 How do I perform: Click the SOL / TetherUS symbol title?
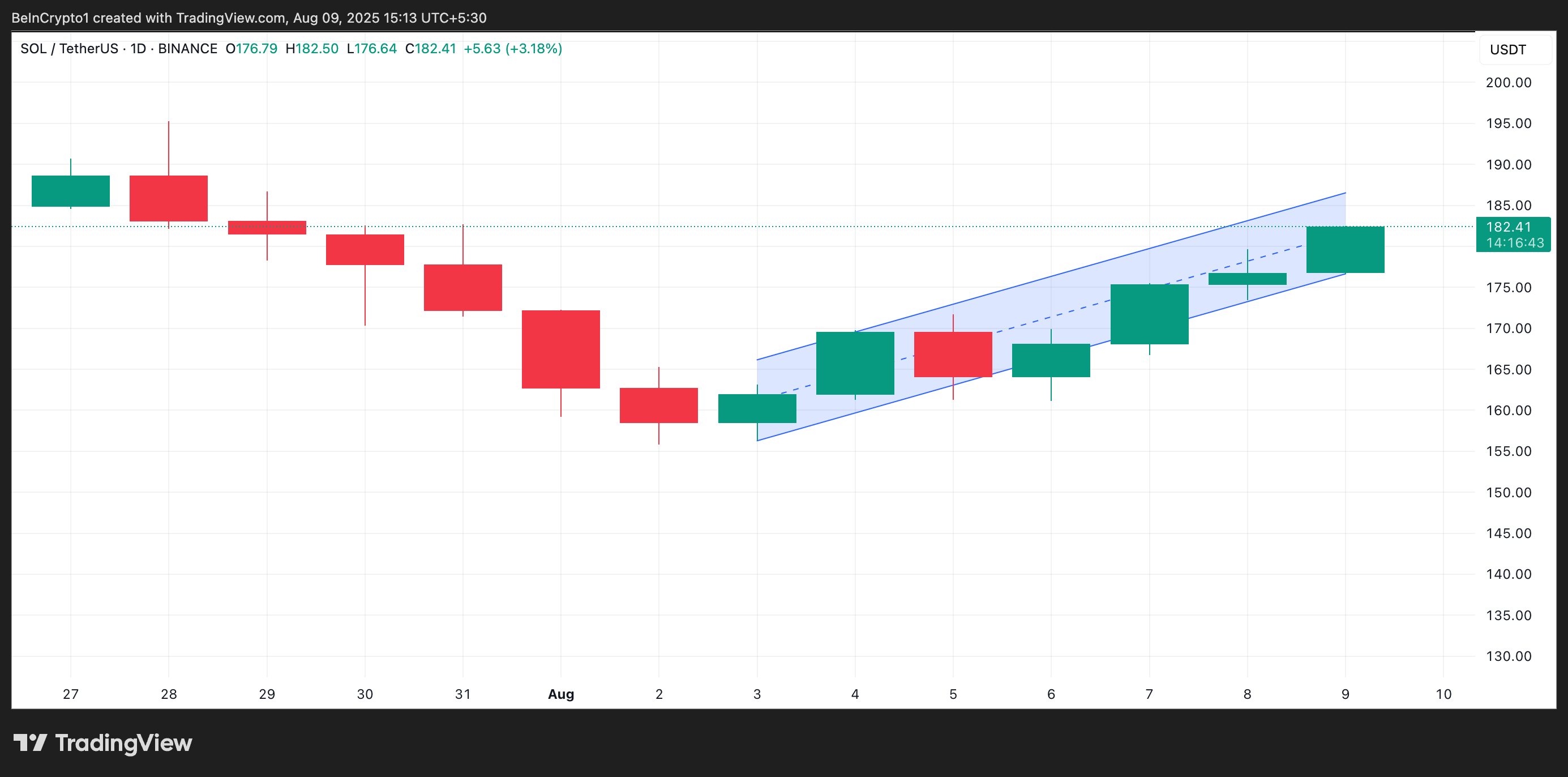69,49
